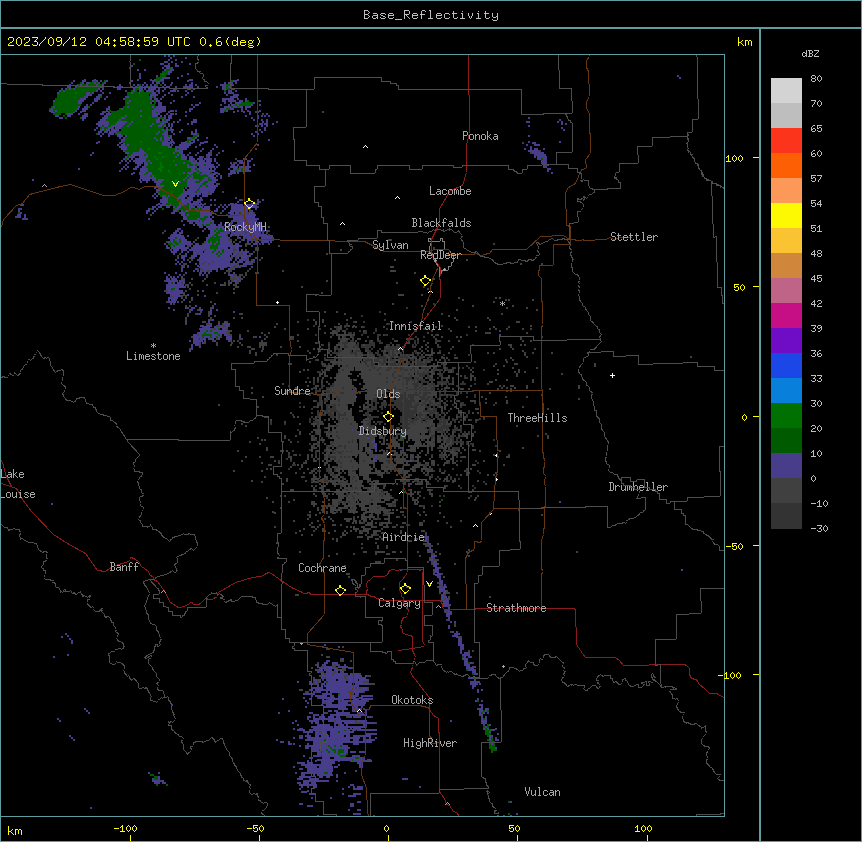This screenshot has height=842, width=862.
Task: Pick the brown 45-48 dBZ legend swatch
Action: click(786, 265)
